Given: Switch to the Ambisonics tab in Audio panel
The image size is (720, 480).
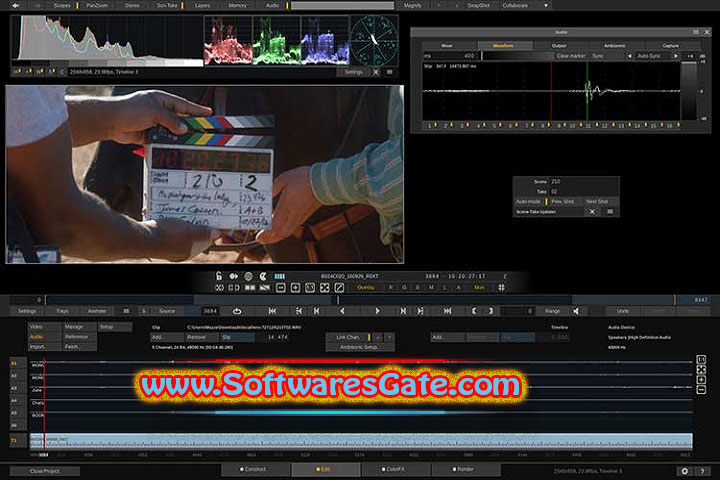Looking at the screenshot, I should (614, 45).
